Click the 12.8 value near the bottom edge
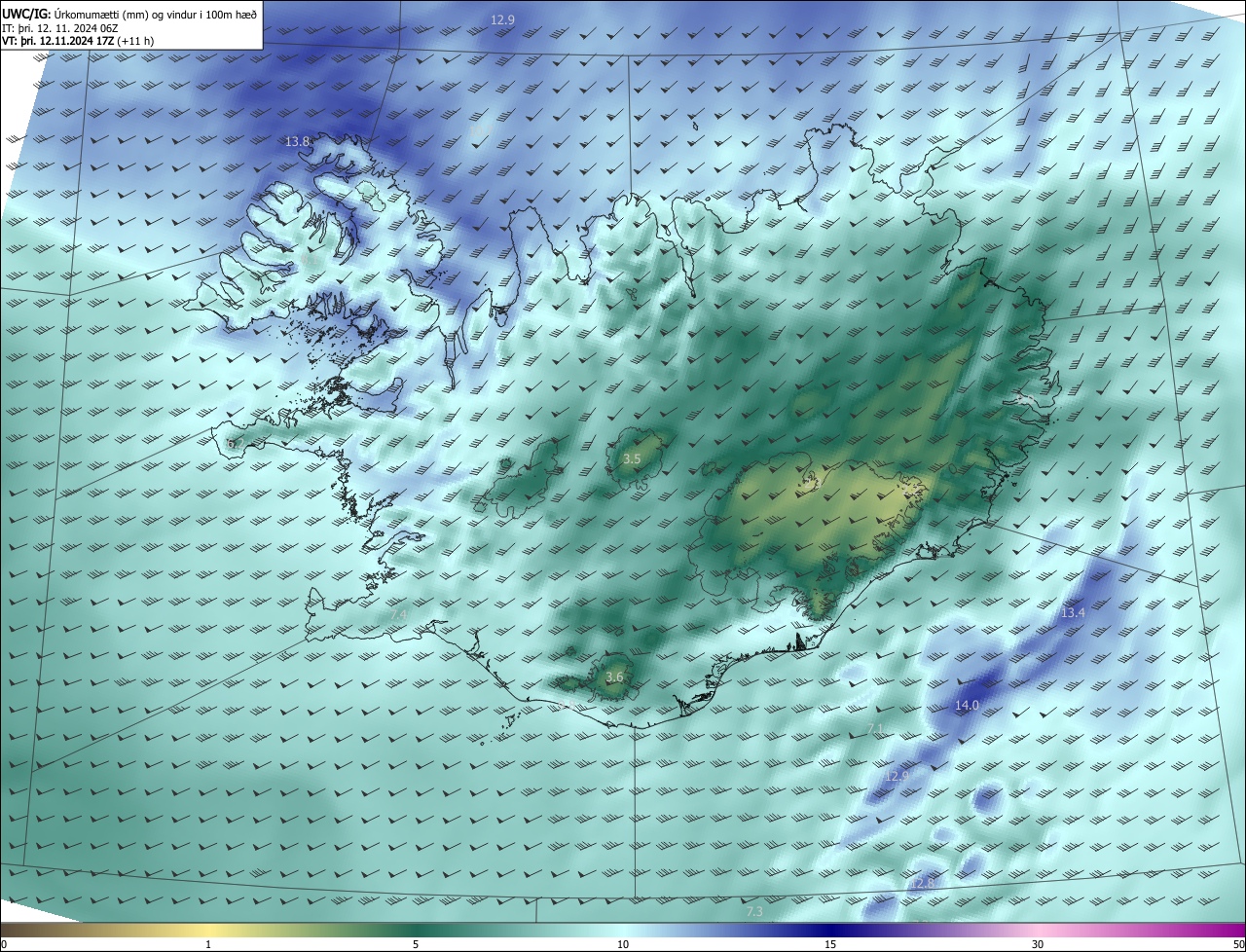1246x952 pixels. pos(922,883)
